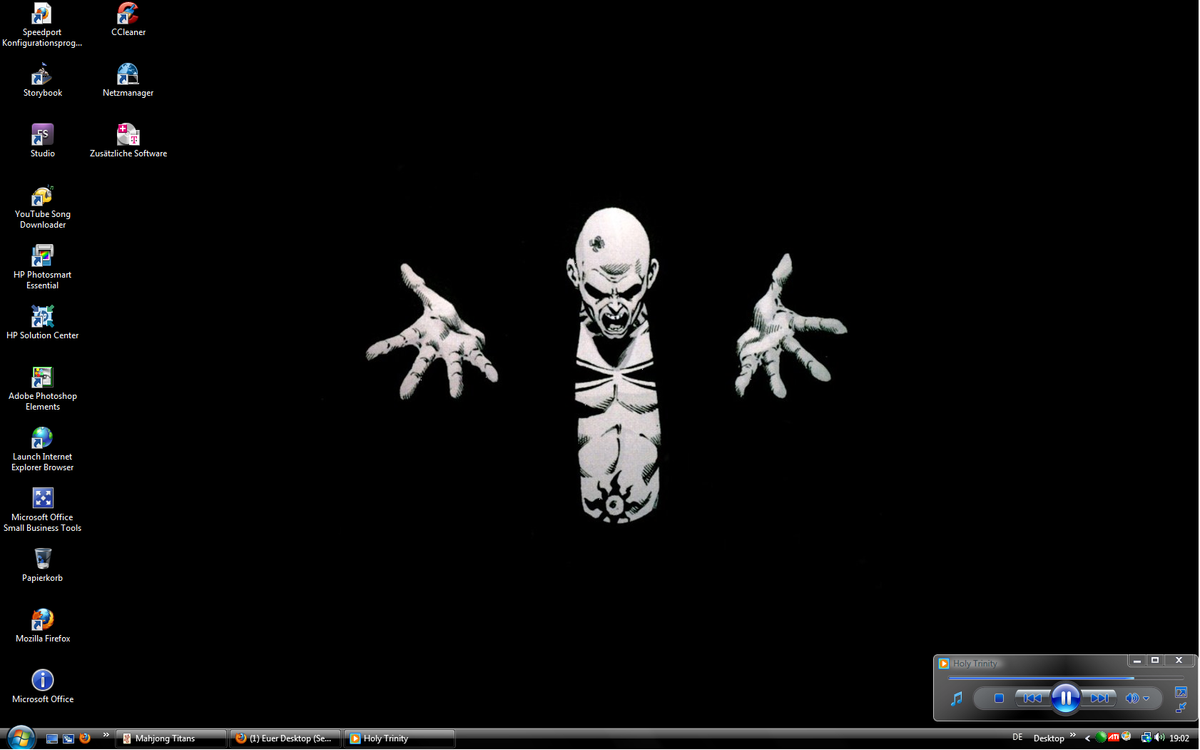Switch media player to compact skin mode
The image size is (1200, 750).
(x=1181, y=707)
